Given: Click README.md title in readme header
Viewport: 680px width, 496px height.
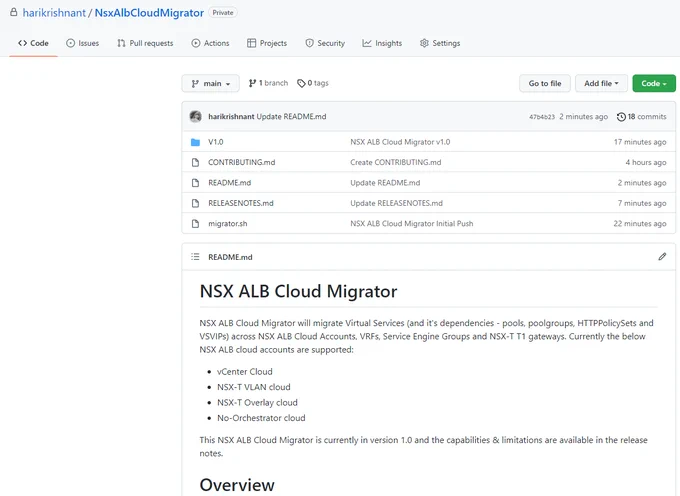Looking at the screenshot, I should 230,257.
